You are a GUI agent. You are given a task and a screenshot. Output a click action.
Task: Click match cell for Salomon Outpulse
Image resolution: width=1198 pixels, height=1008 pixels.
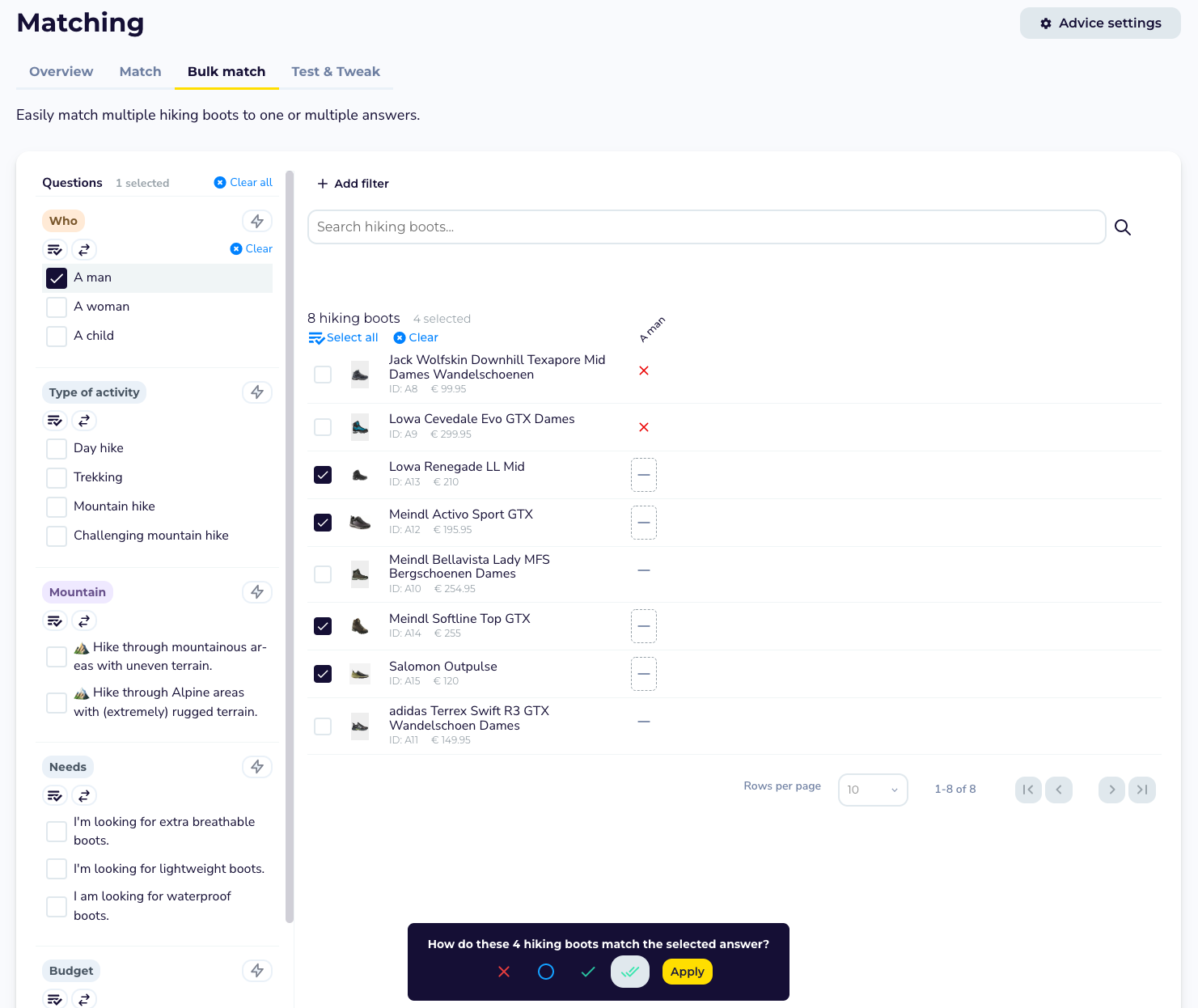[x=644, y=674]
